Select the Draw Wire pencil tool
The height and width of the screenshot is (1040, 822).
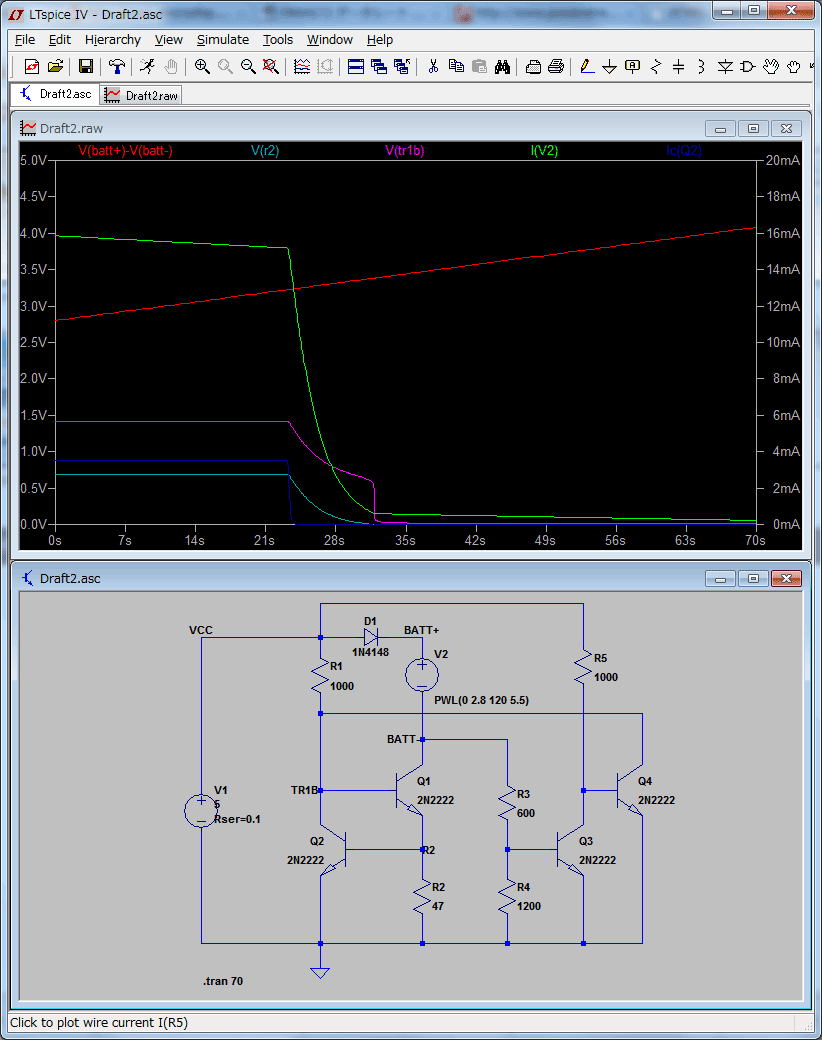[x=586, y=66]
